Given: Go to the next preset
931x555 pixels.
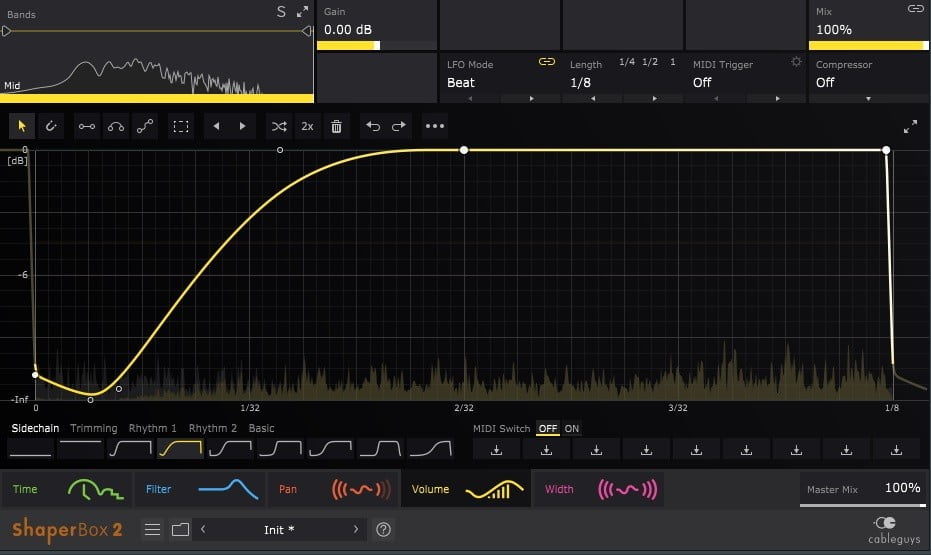Looking at the screenshot, I should point(356,529).
